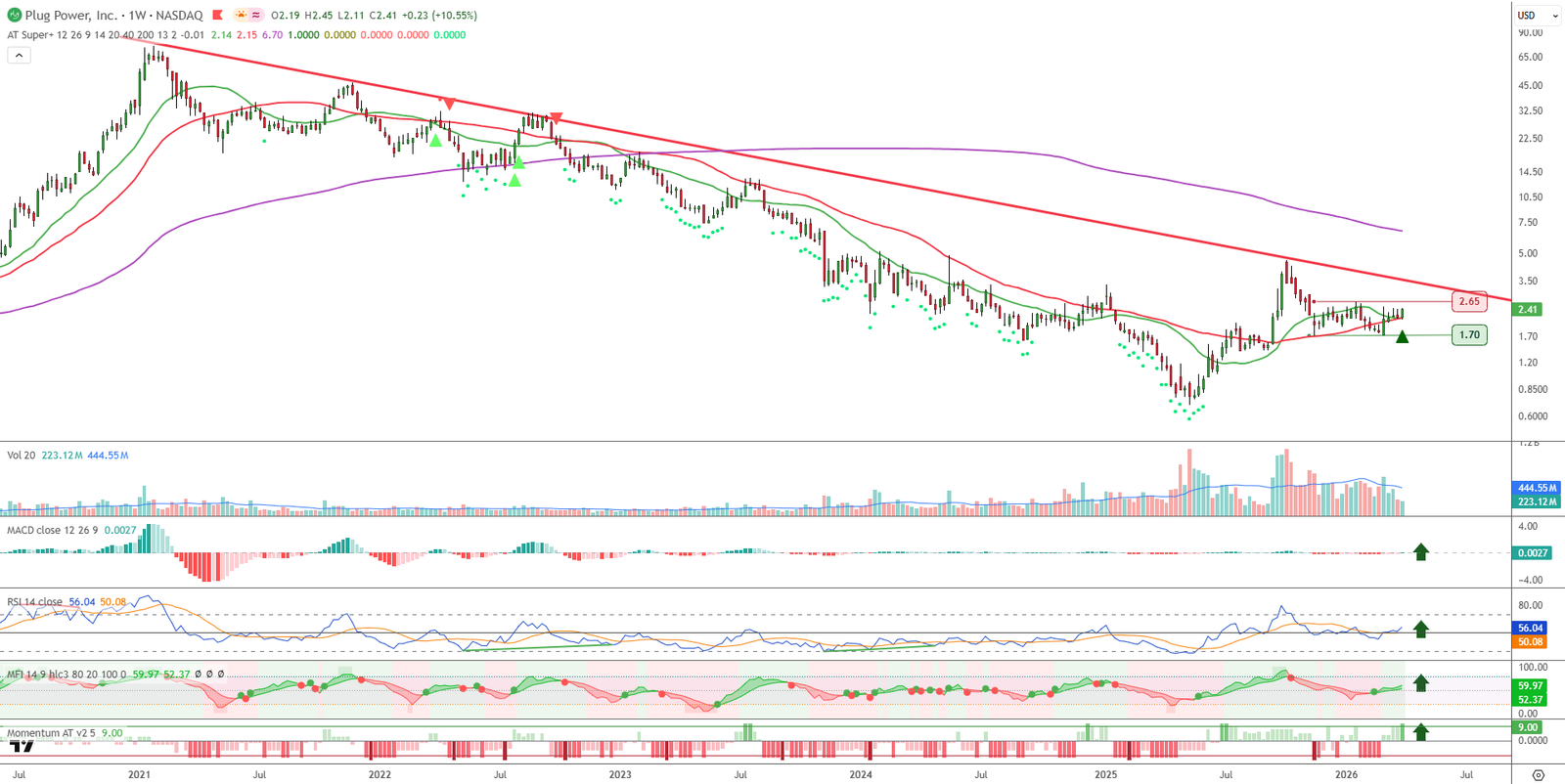Click the 1W interval in chart title
The height and width of the screenshot is (784, 1565).
click(x=138, y=16)
